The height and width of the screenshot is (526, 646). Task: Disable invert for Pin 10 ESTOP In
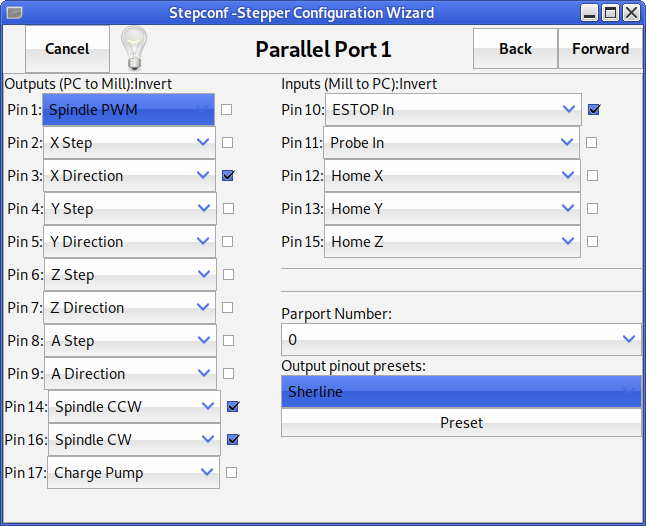click(x=594, y=109)
